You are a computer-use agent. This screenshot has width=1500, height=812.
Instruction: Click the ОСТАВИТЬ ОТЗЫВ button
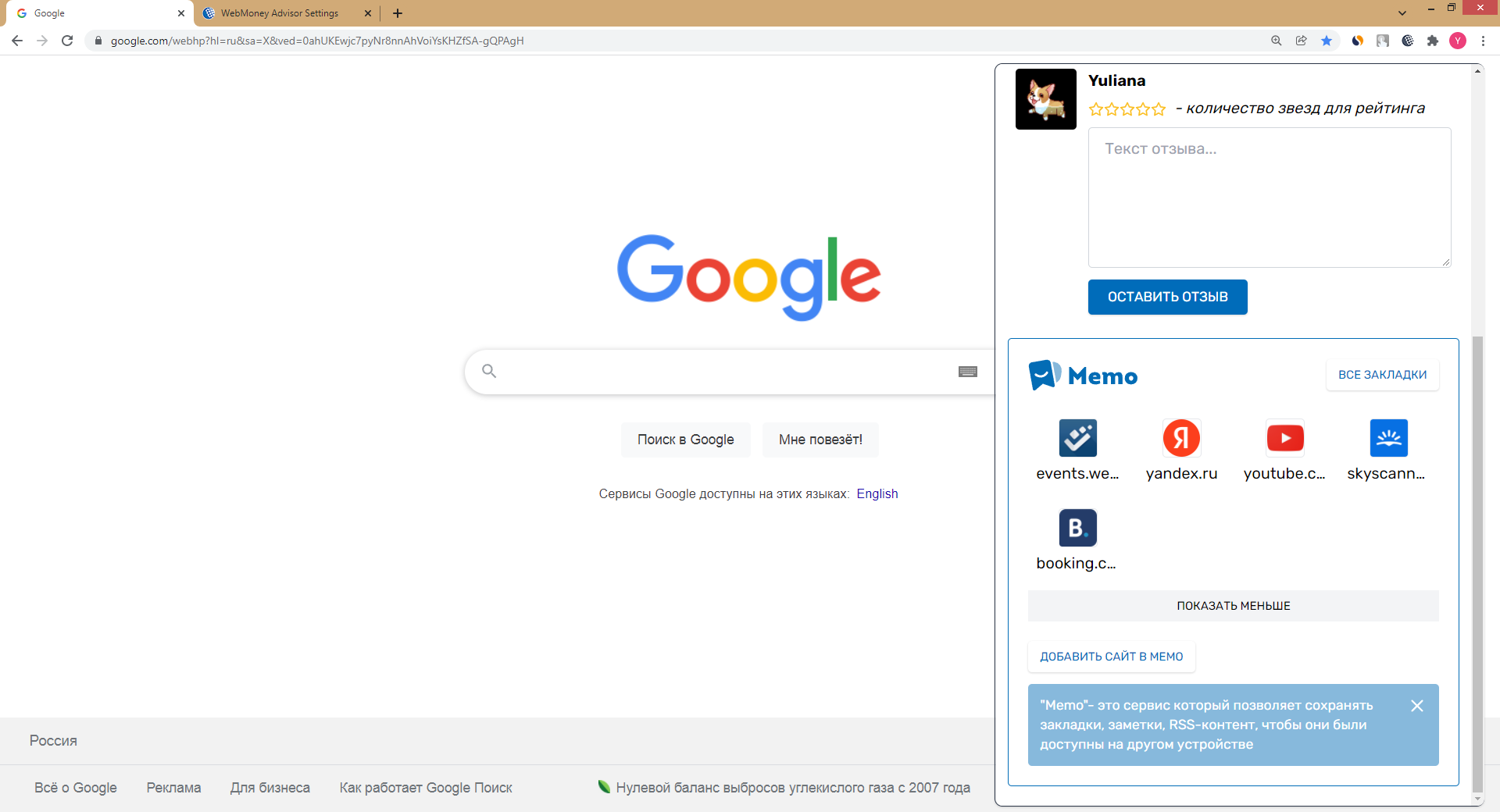pos(1168,297)
